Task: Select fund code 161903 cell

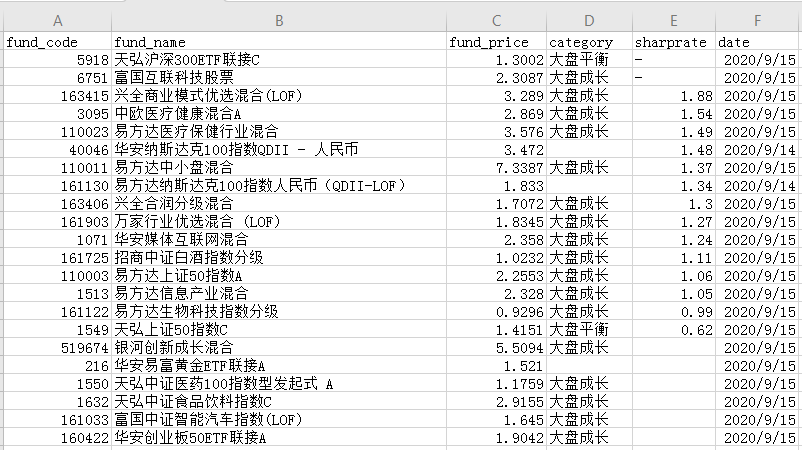Action: [x=57, y=221]
